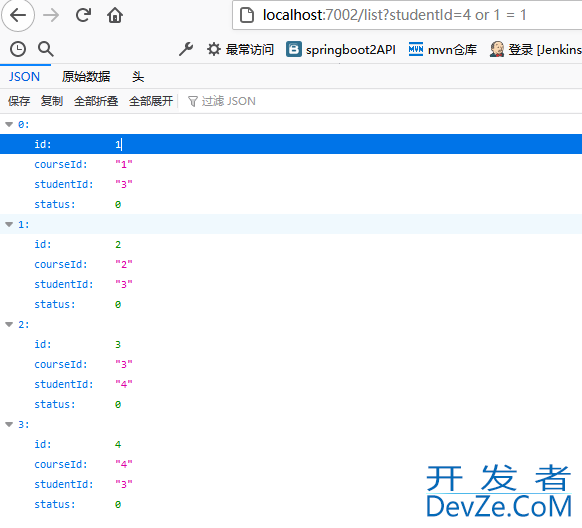
Task: Select studentId row in node 1
Action: pos(291,285)
